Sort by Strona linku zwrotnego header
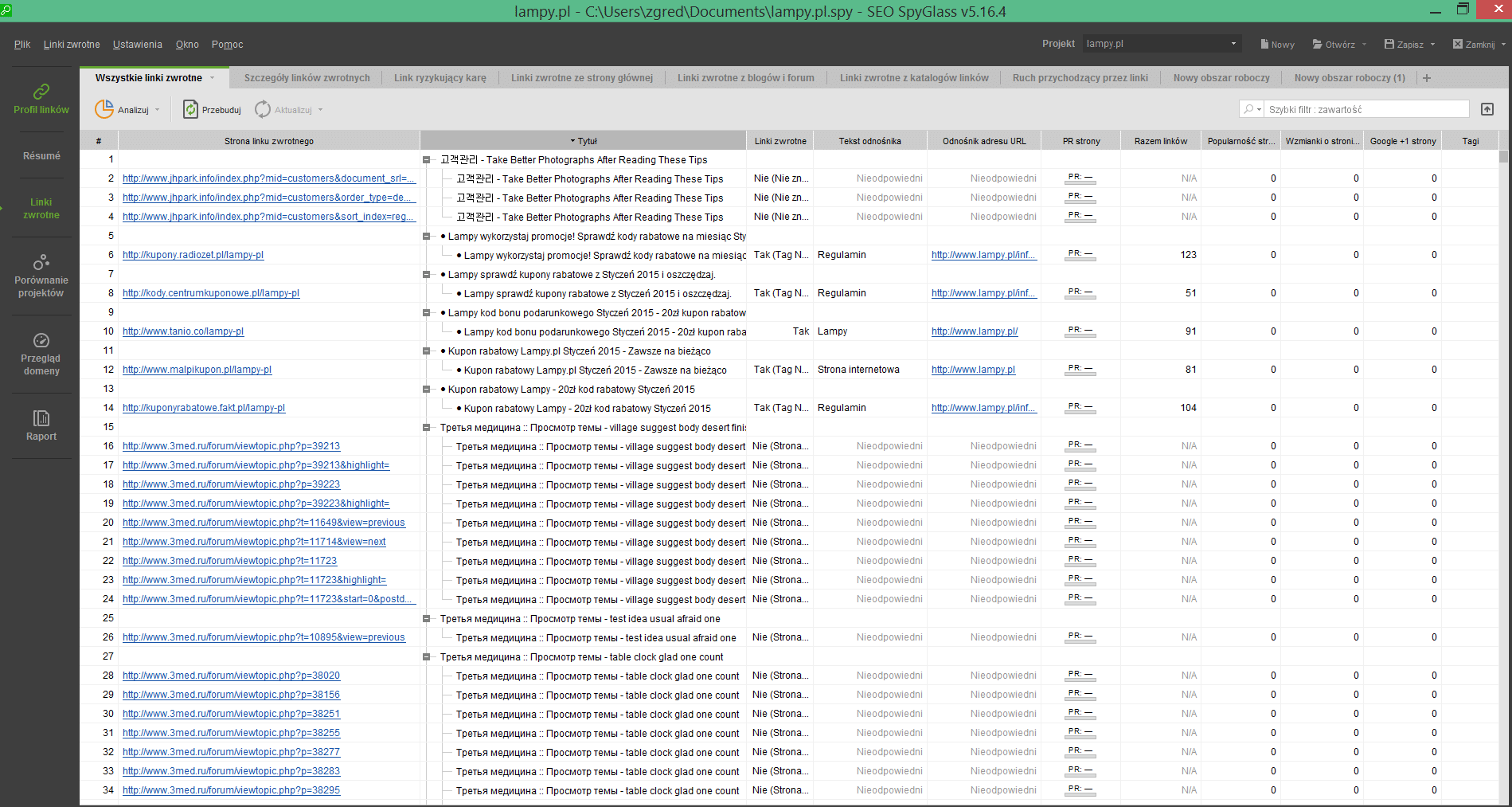Screen dimensions: 1512x807 tap(269, 141)
